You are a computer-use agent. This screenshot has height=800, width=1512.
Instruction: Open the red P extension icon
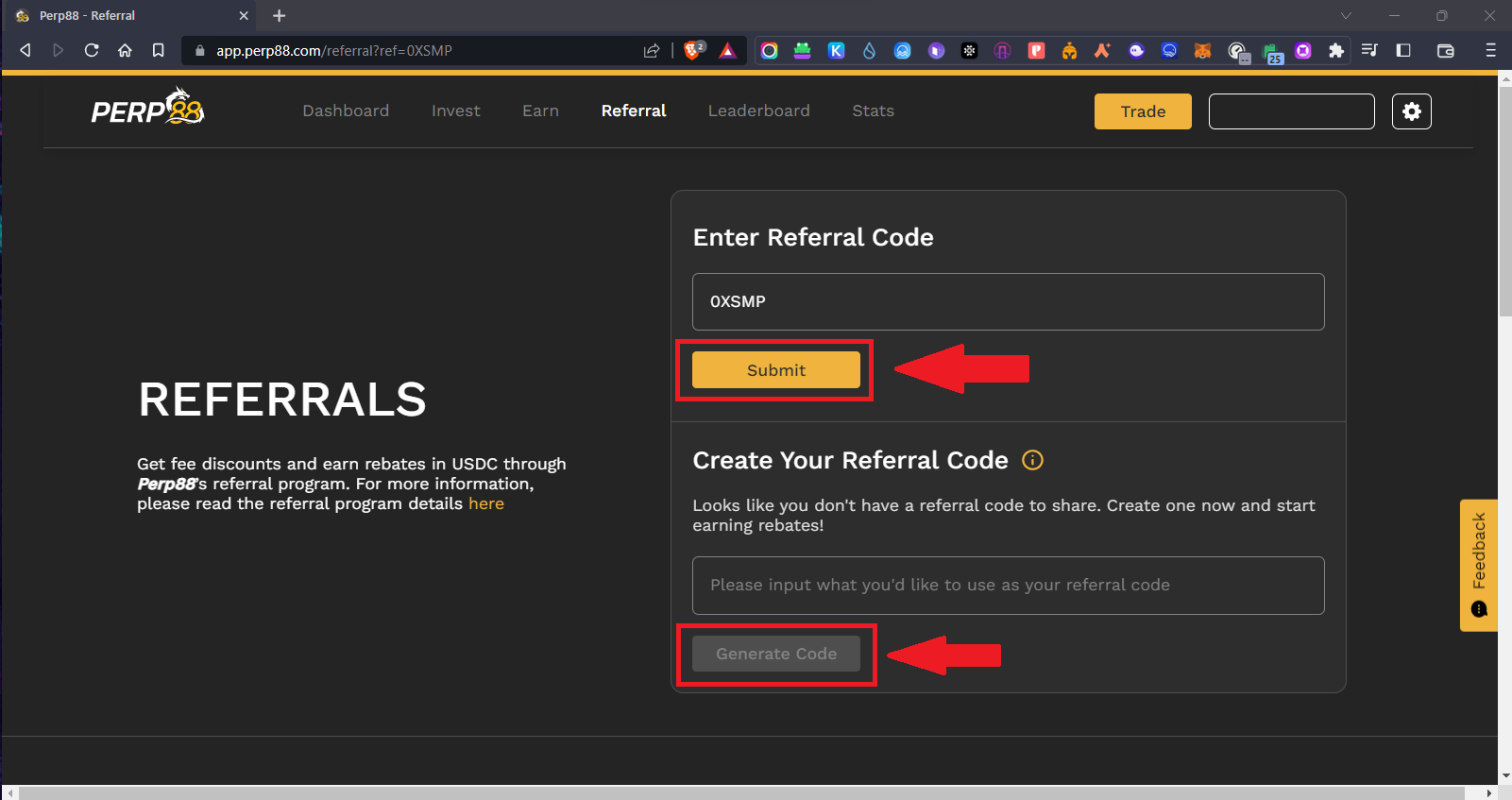1036,51
